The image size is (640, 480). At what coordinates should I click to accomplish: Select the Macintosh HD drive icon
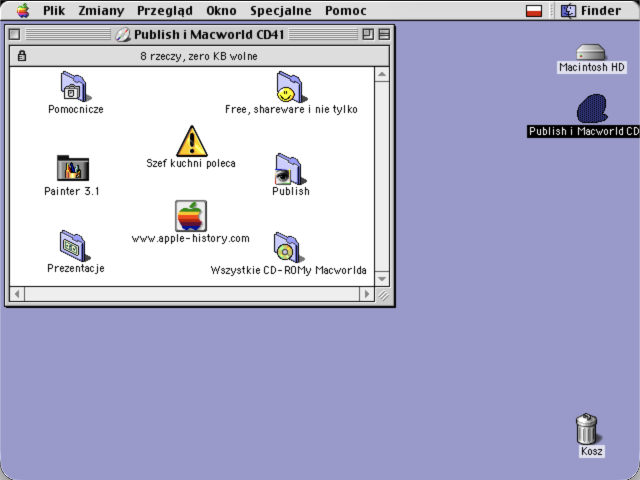[x=591, y=52]
